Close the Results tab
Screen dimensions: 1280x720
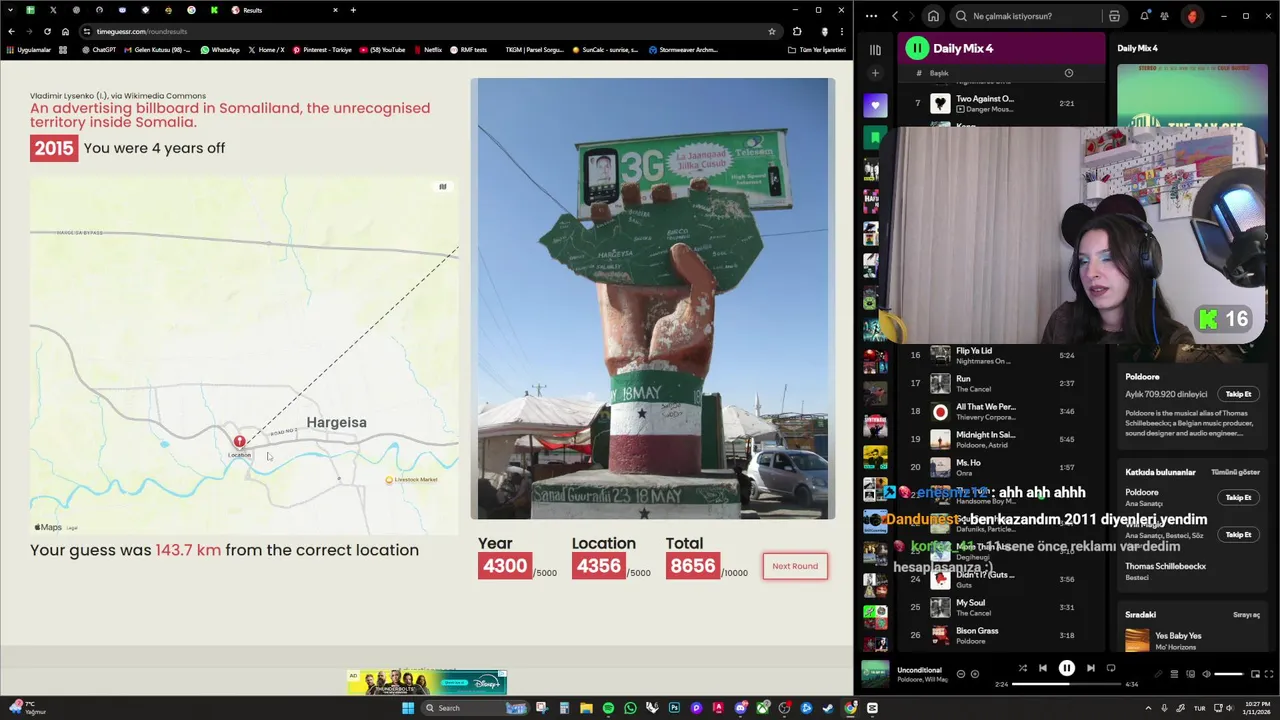335,10
